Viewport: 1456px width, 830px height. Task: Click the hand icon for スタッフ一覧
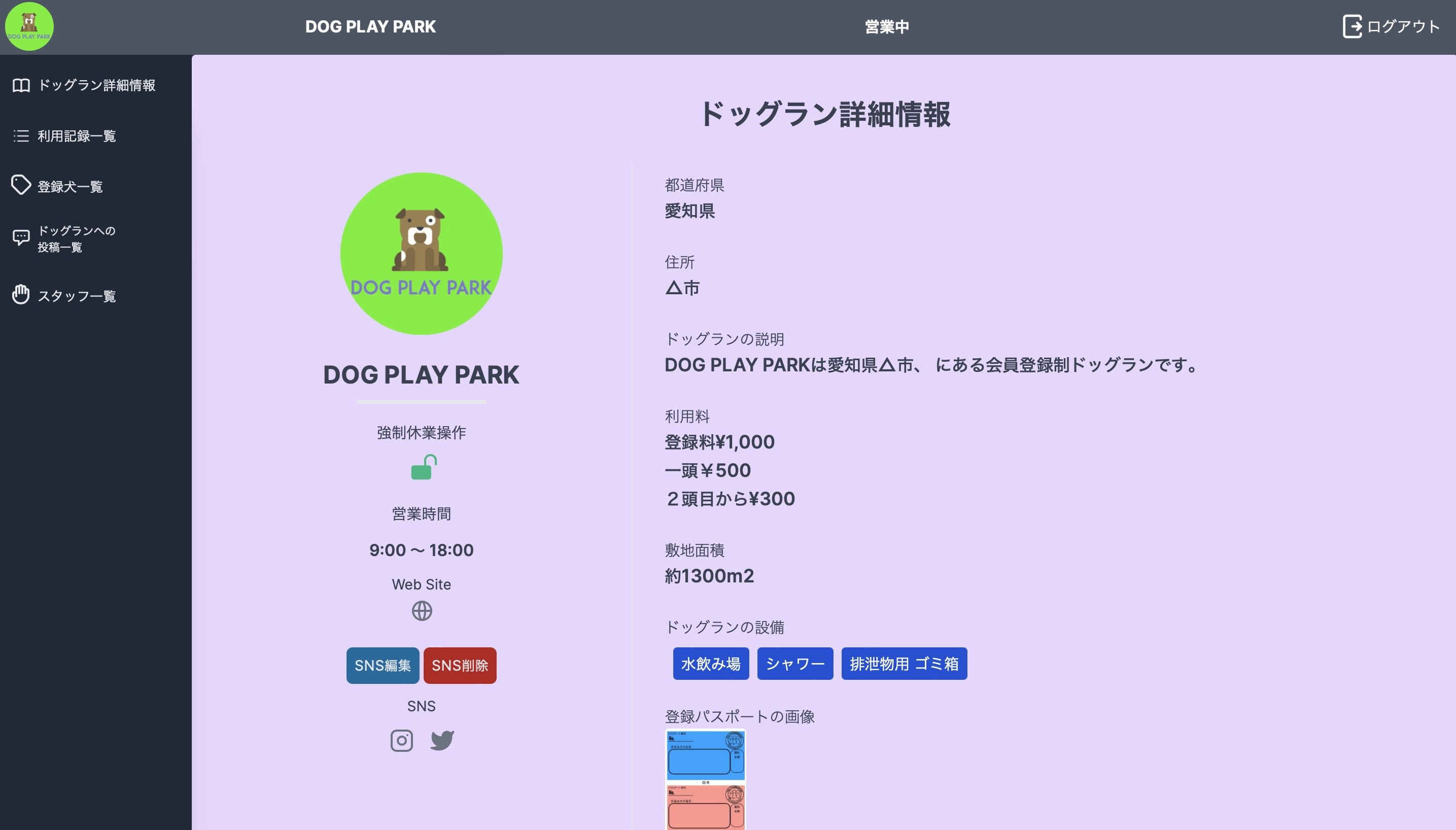(x=21, y=295)
